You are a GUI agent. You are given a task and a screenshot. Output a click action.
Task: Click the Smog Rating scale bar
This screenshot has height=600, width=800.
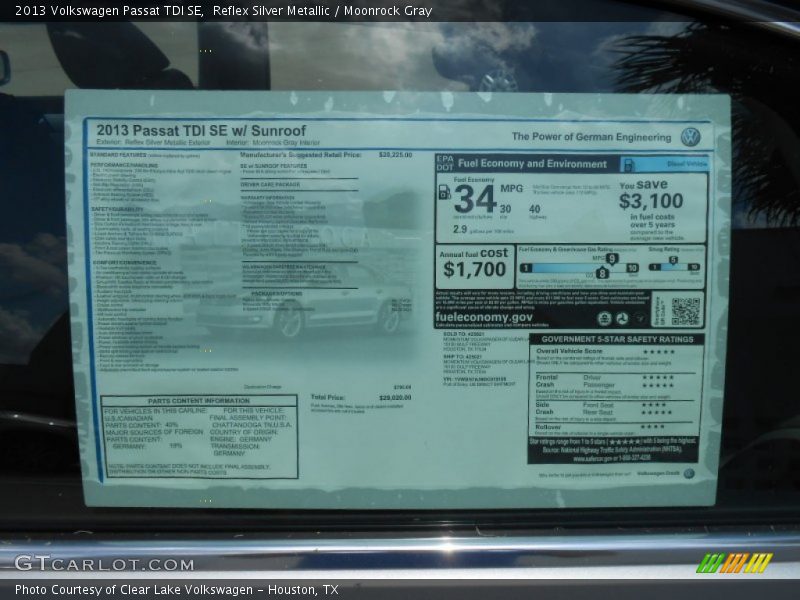(x=674, y=267)
